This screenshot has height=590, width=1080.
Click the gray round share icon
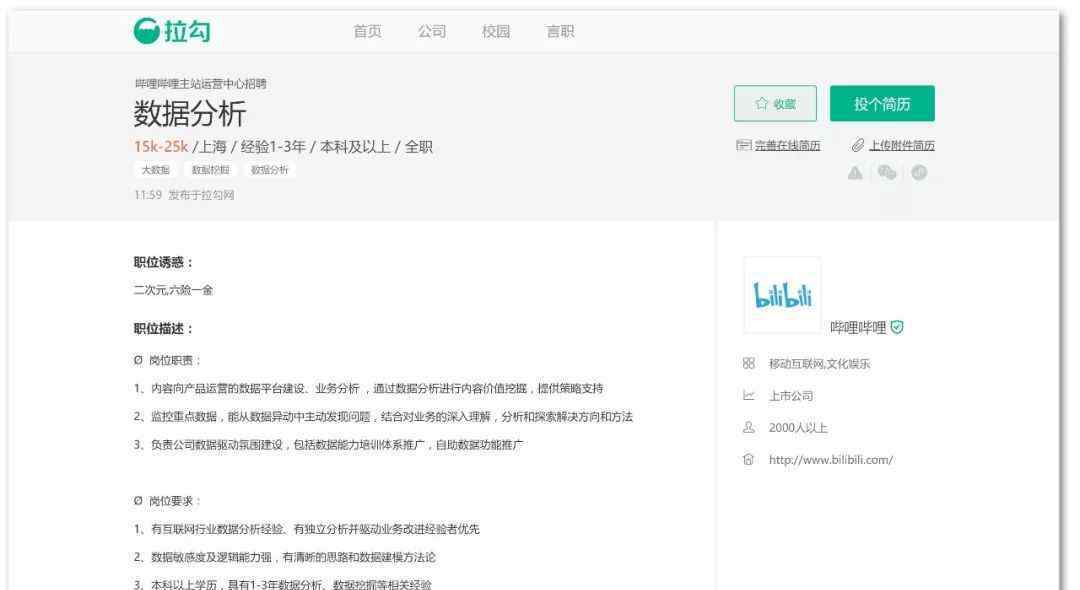[919, 172]
